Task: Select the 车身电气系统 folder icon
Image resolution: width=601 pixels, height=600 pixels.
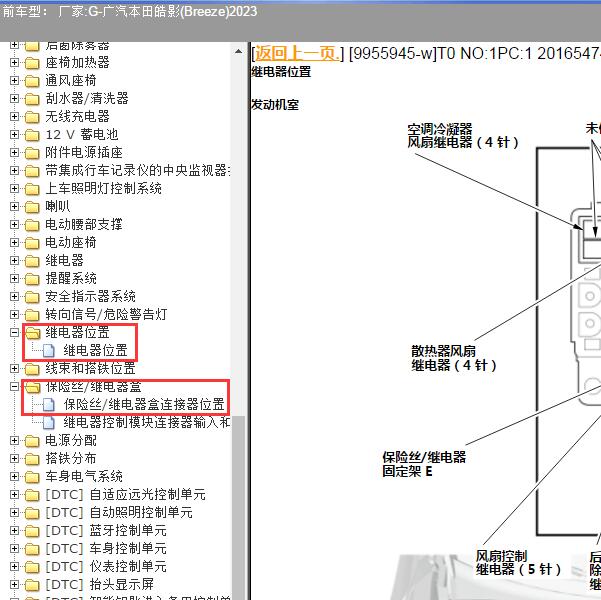Action: point(32,477)
